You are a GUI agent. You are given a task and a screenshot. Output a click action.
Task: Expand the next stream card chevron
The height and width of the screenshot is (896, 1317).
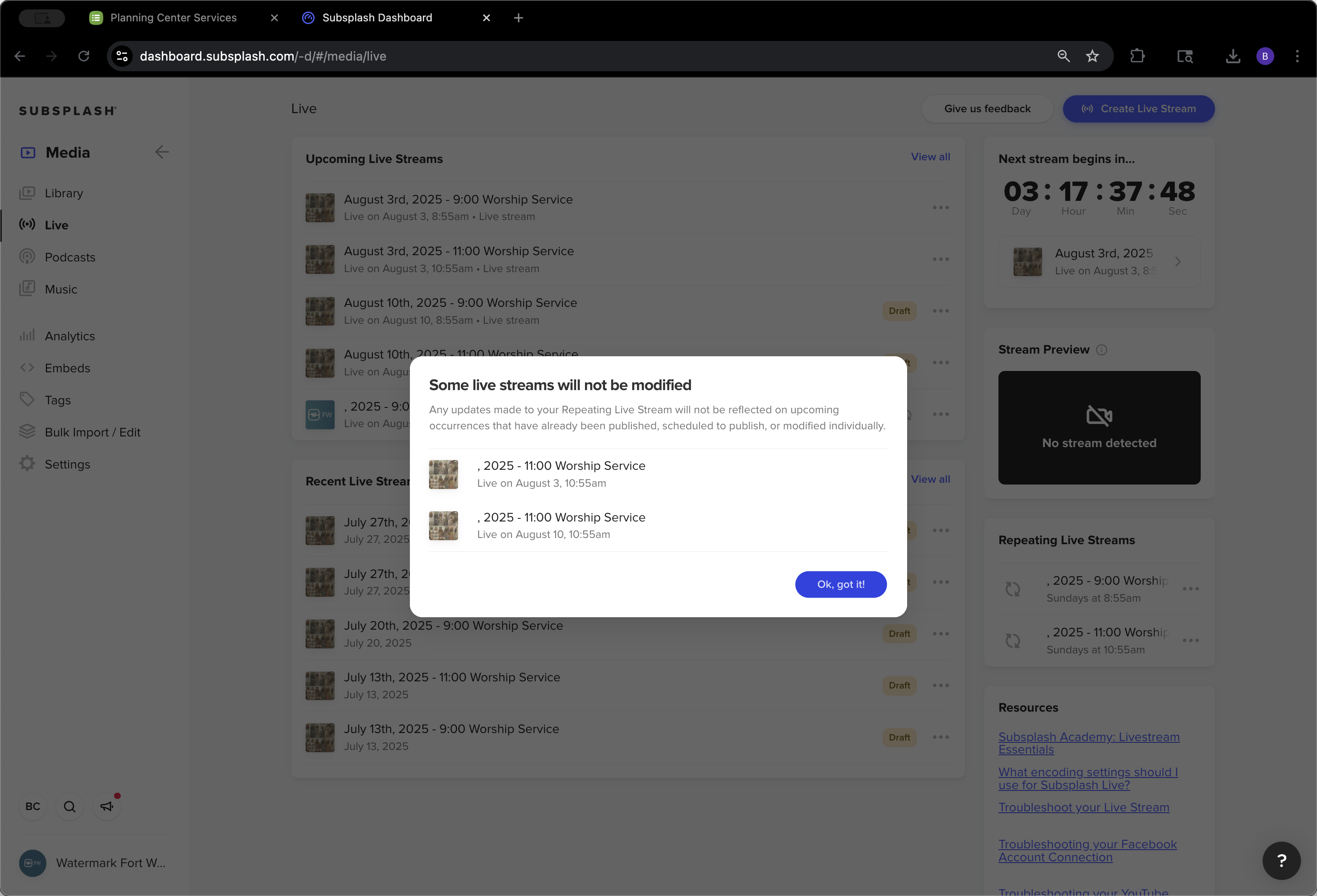pos(1178,262)
